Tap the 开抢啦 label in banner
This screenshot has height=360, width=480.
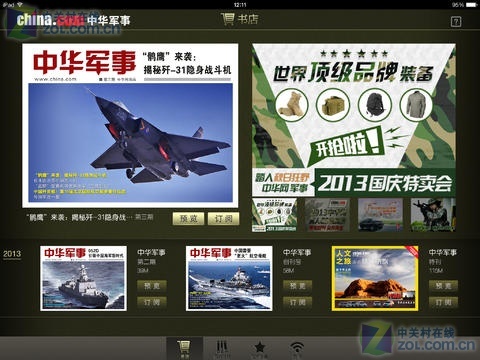tap(347, 145)
